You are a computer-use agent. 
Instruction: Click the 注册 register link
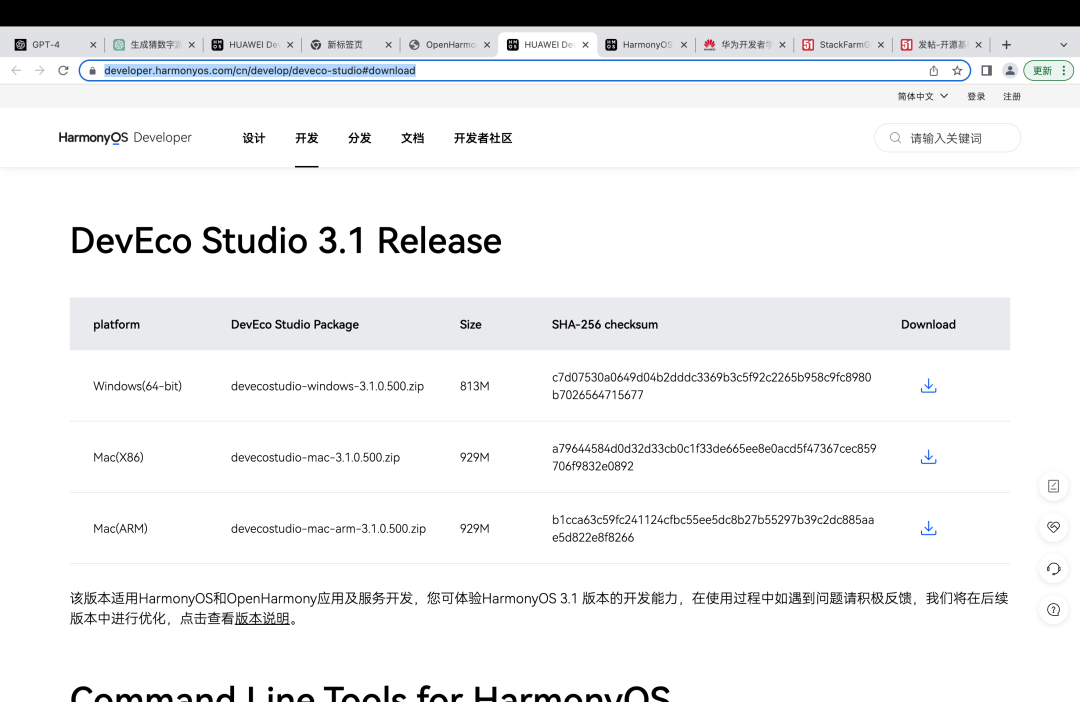click(1012, 96)
